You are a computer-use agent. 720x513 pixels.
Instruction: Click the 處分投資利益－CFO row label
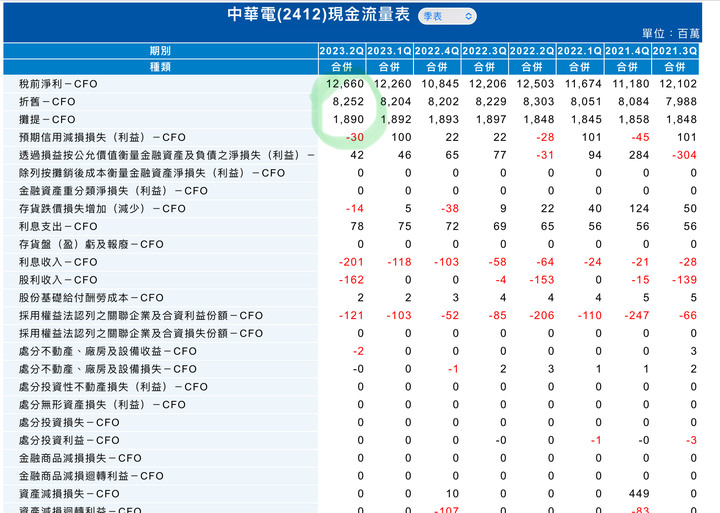pos(69,440)
